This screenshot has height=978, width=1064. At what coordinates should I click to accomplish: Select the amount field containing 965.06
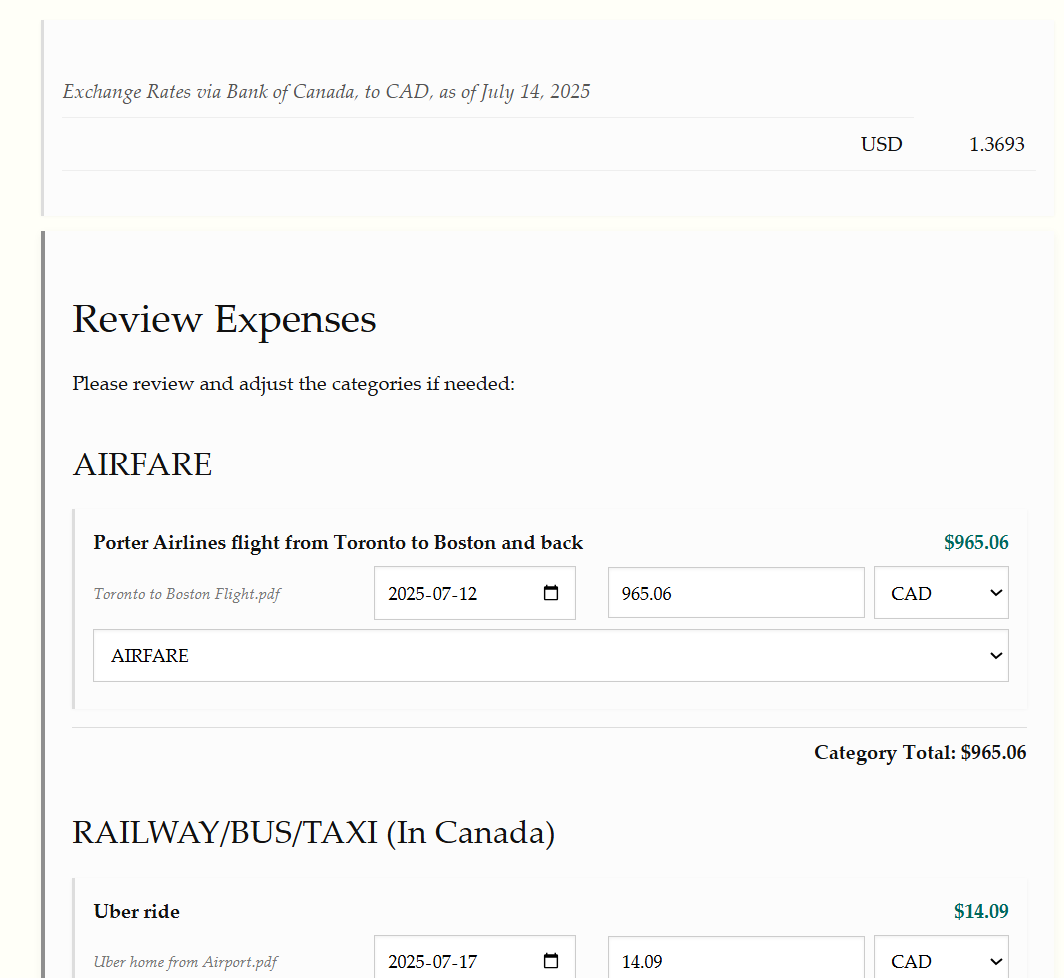pyautogui.click(x=735, y=592)
